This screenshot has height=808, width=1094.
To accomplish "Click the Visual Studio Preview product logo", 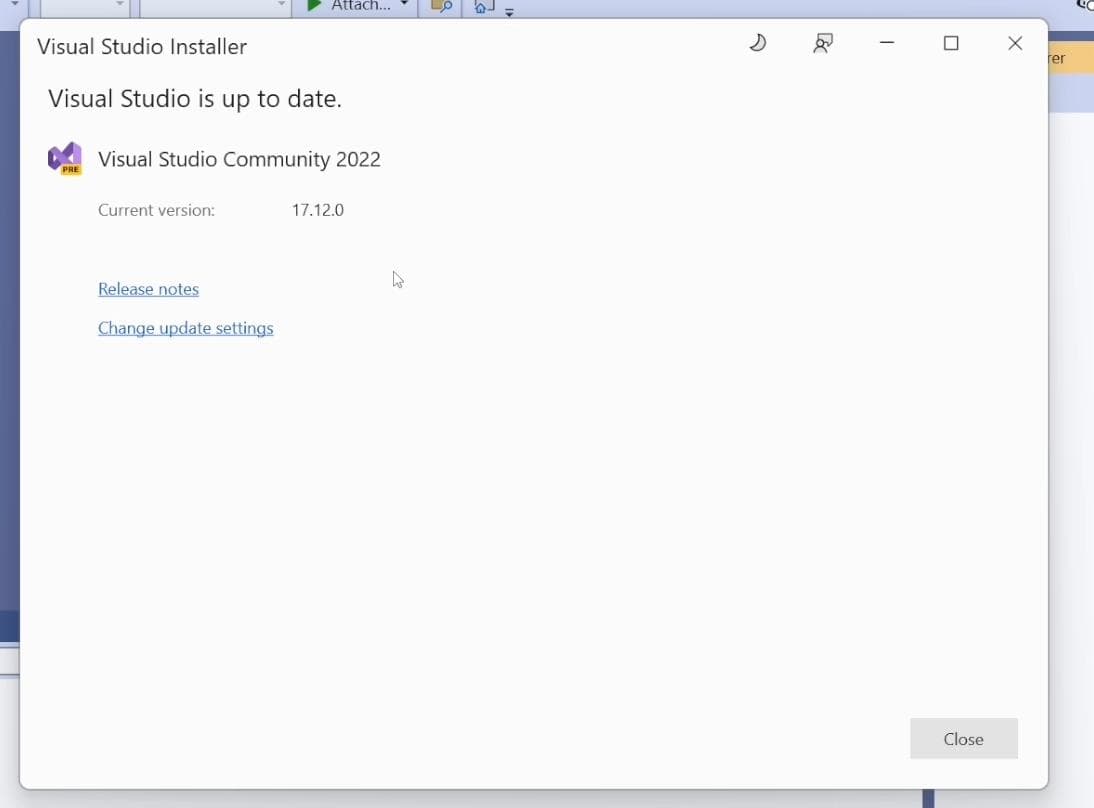I will [65, 158].
